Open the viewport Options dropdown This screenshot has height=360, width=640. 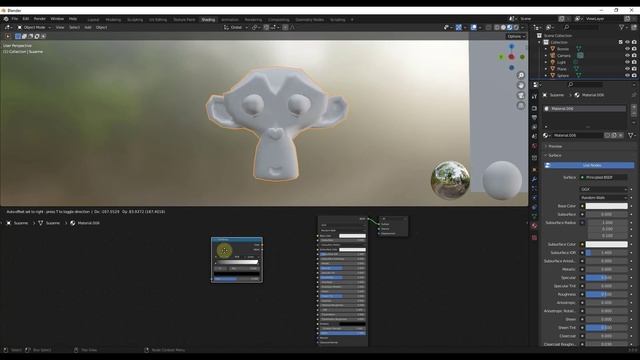coord(516,36)
